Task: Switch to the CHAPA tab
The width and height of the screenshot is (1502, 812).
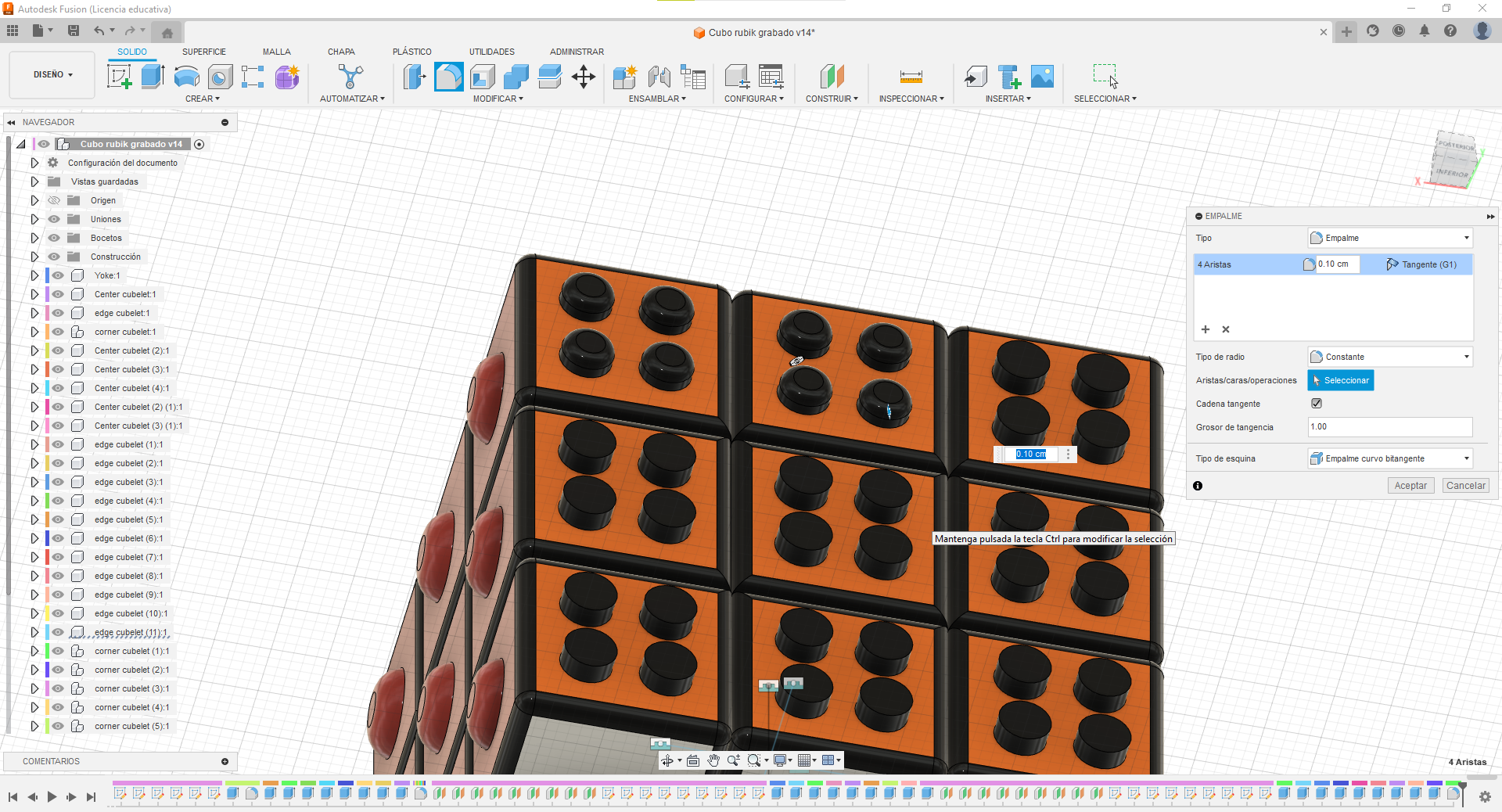Action: (x=341, y=52)
